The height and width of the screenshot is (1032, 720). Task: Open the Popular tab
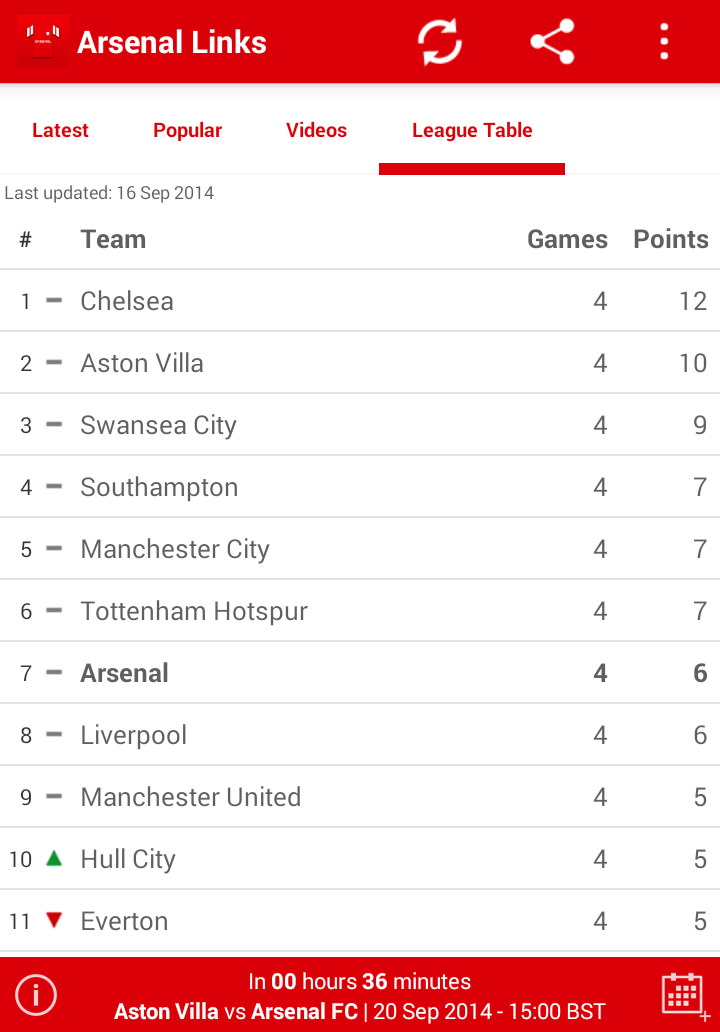[x=187, y=130]
